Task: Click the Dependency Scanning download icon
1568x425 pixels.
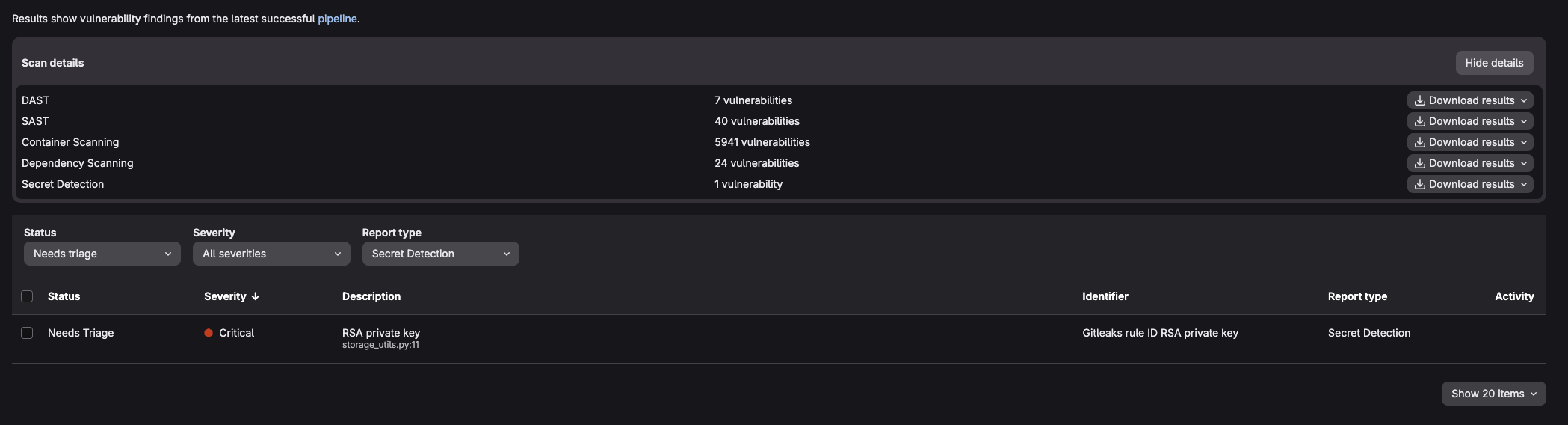Action: [x=1419, y=163]
